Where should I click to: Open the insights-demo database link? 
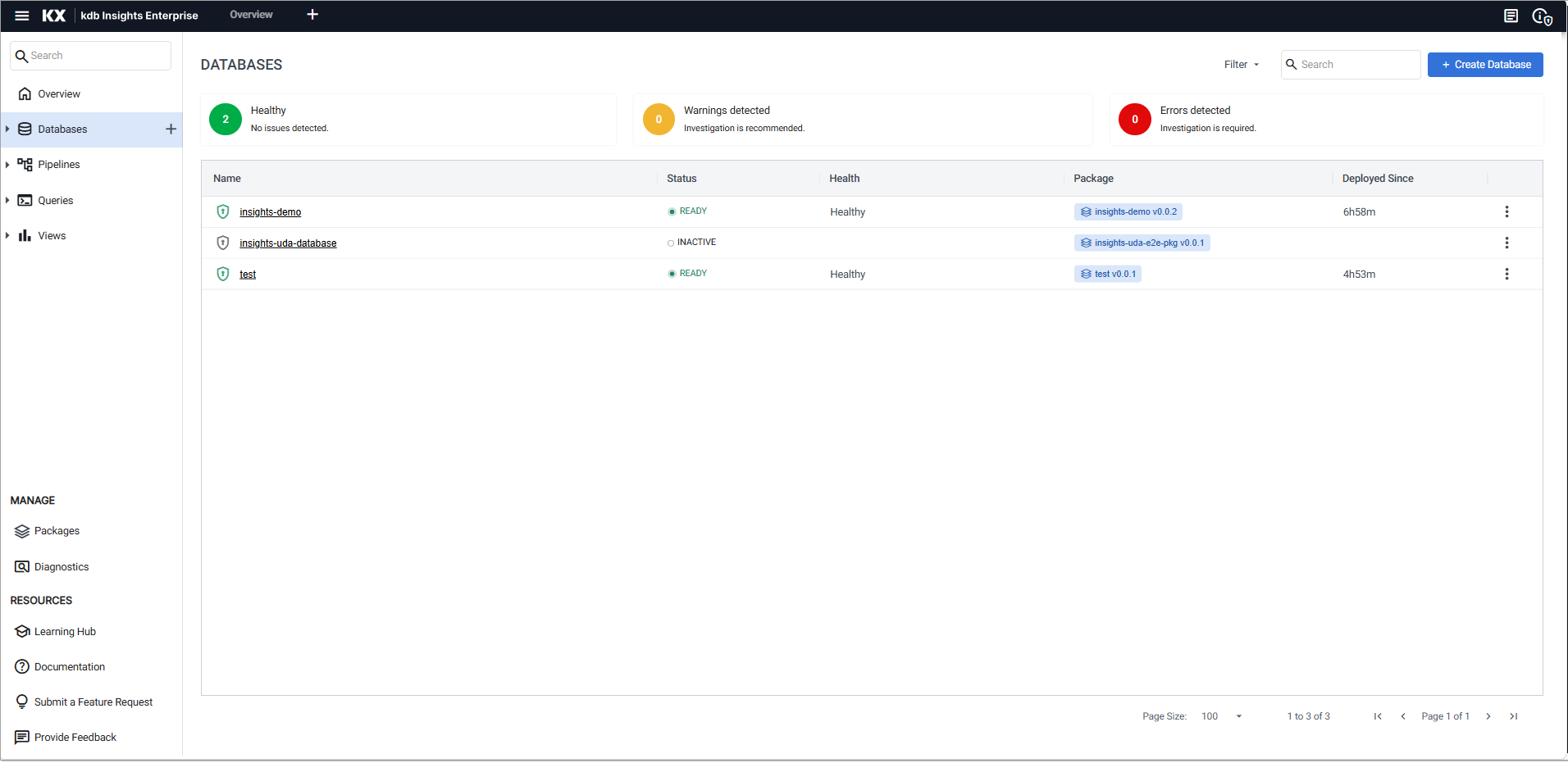tap(270, 212)
